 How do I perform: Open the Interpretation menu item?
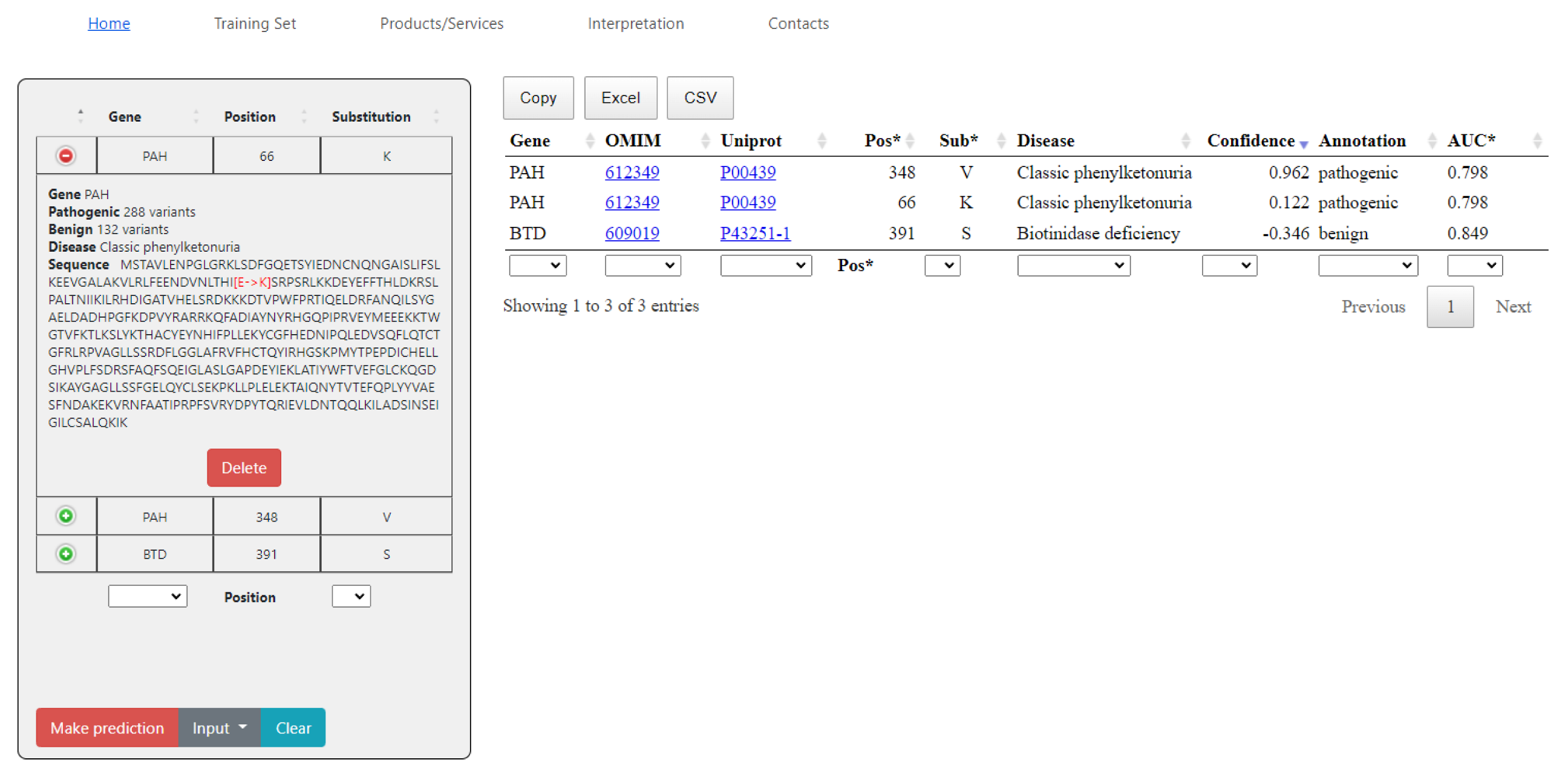(635, 23)
